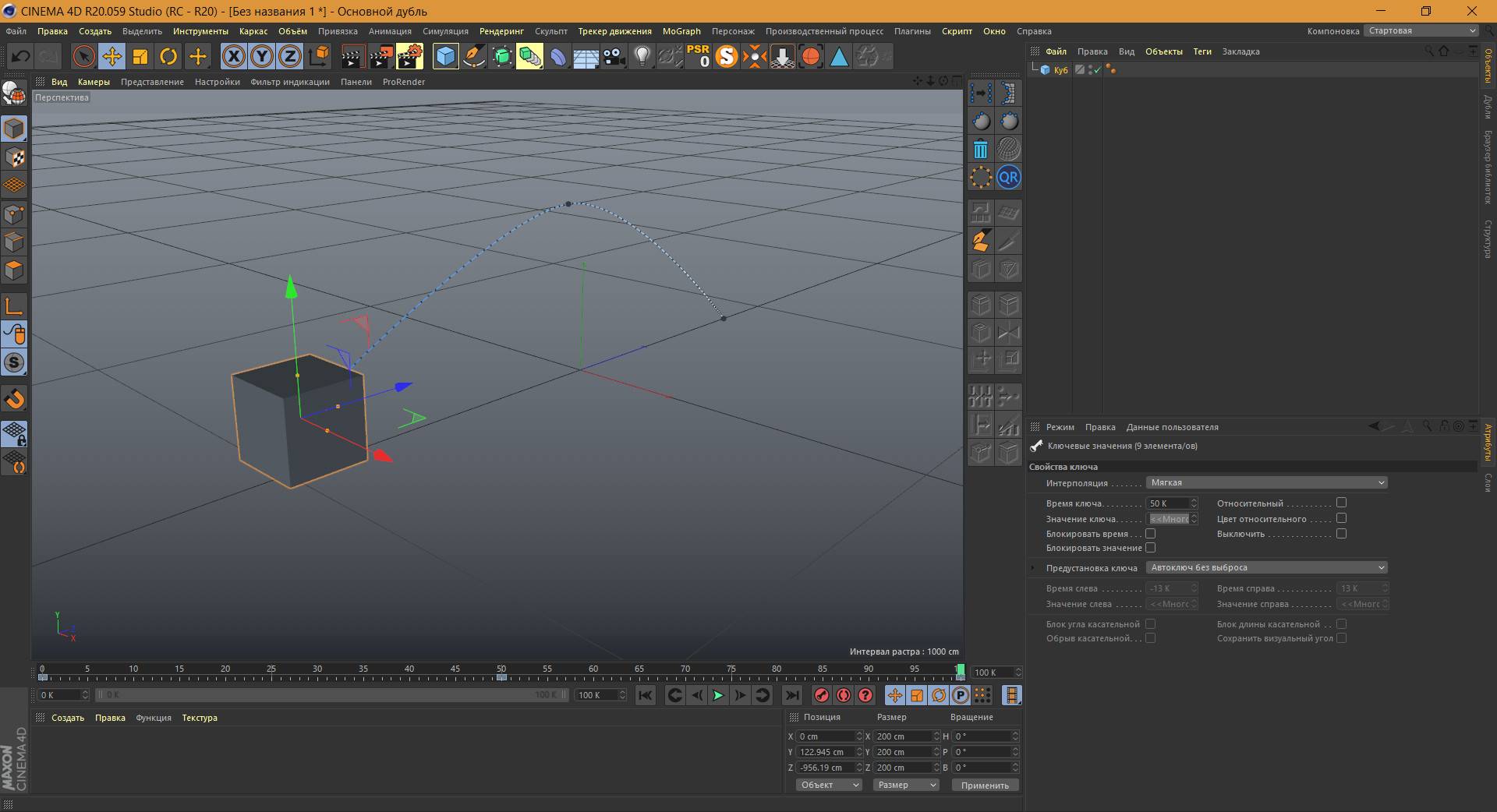The image size is (1497, 812).
Task: Enable Polygons mode orange cube
Action: 14,270
